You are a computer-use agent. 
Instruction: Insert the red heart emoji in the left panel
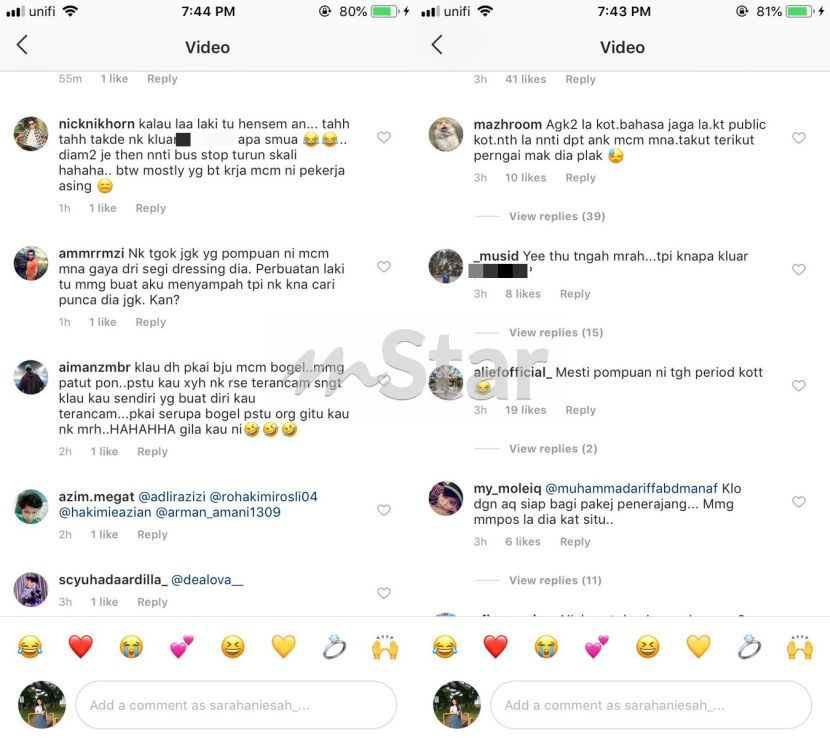pyautogui.click(x=80, y=646)
